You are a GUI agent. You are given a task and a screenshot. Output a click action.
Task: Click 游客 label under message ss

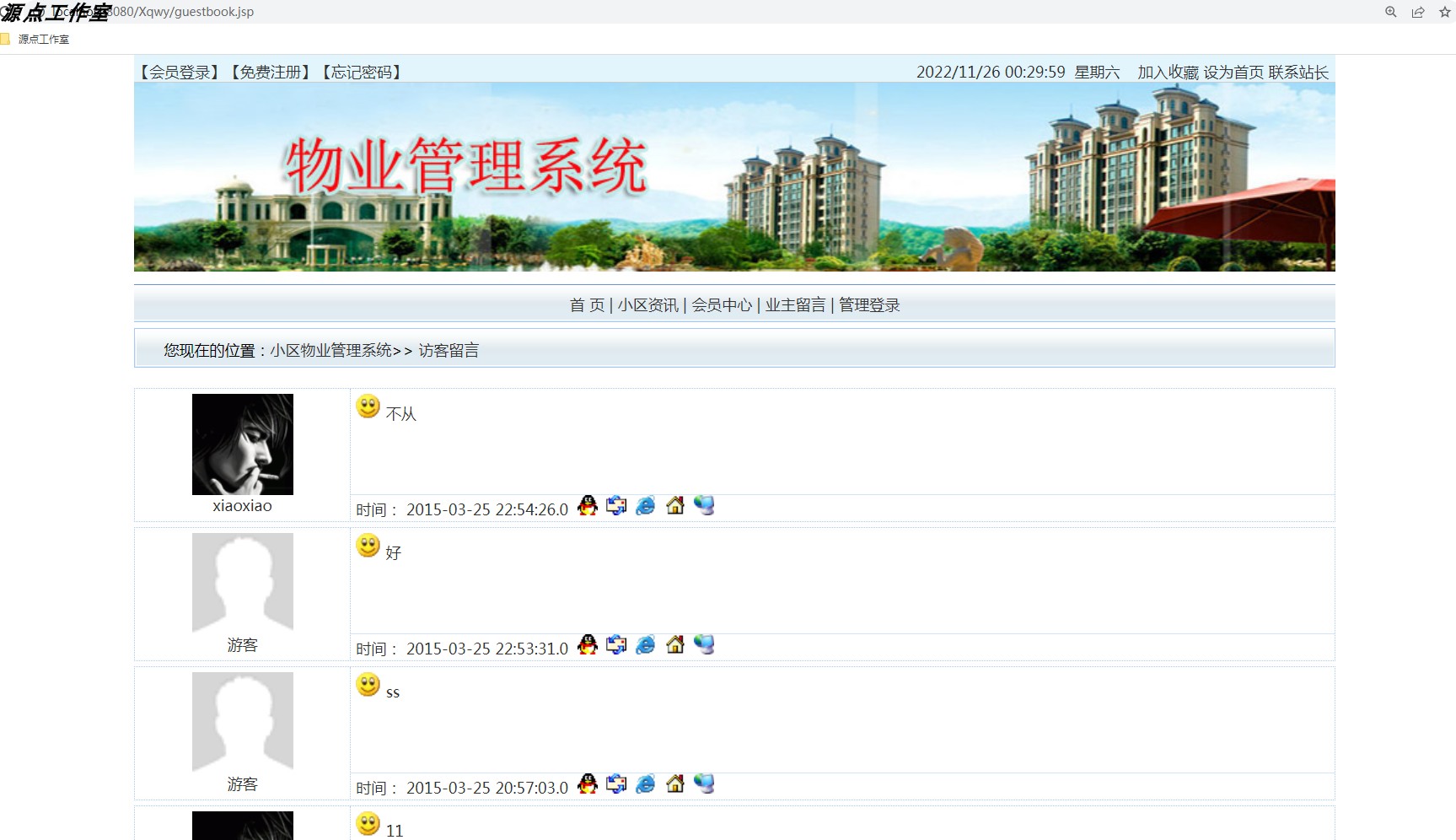tap(243, 784)
